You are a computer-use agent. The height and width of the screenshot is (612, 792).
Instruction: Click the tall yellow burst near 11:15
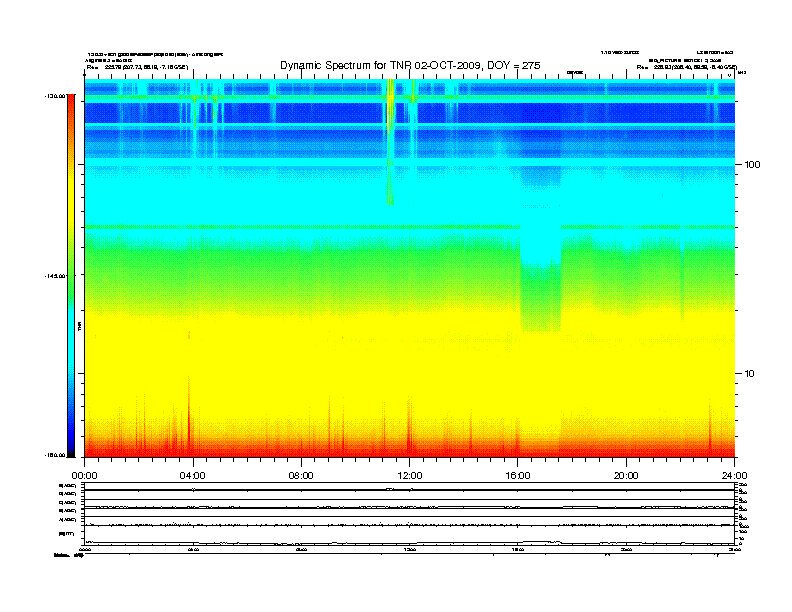pos(390,130)
